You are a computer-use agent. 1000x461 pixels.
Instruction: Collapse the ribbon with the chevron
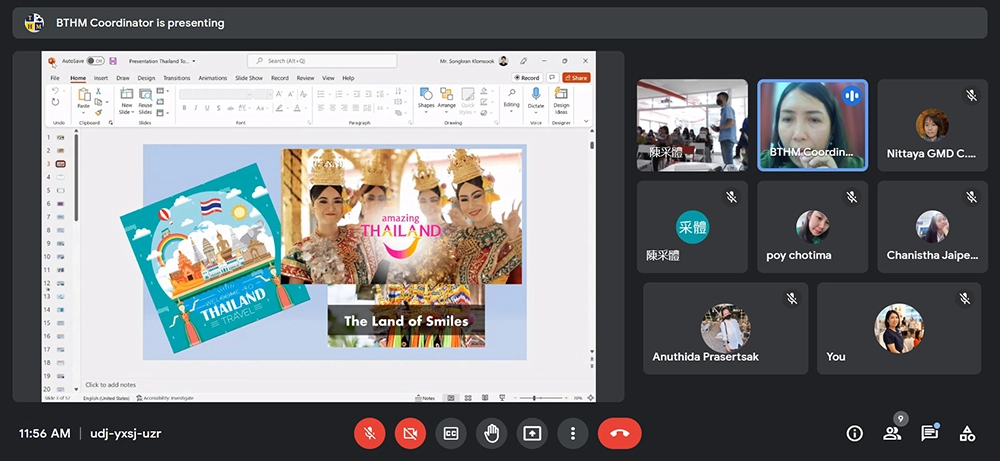click(586, 121)
